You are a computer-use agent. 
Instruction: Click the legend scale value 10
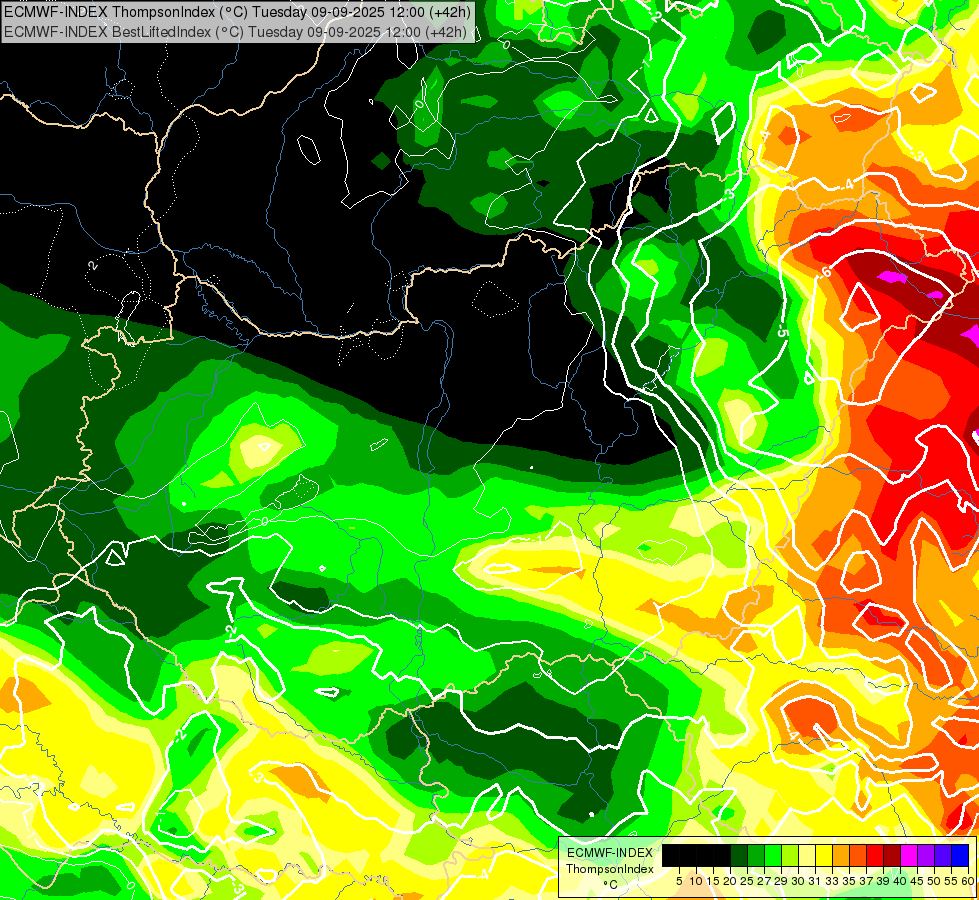696,881
